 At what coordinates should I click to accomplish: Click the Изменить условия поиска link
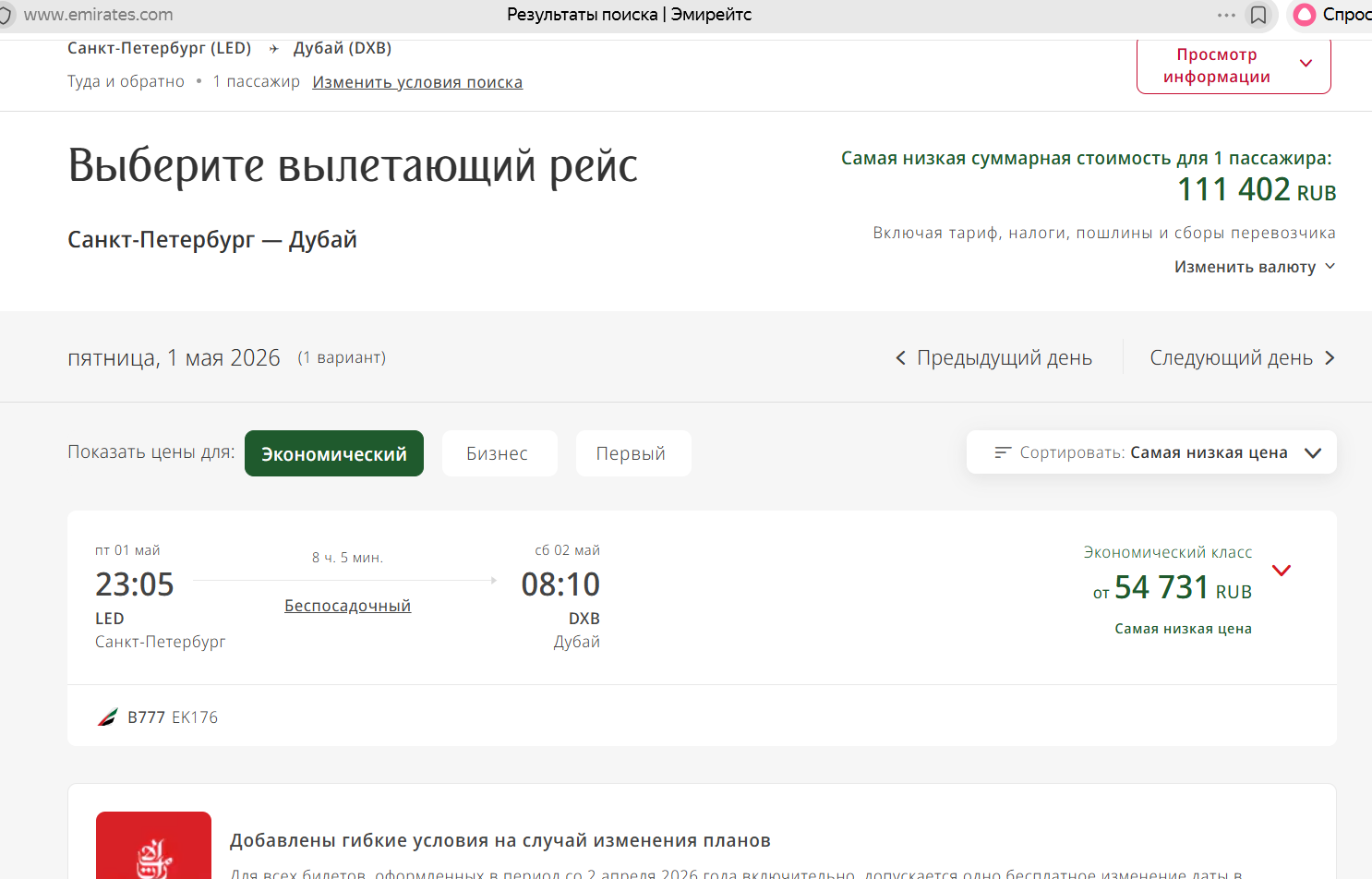pyautogui.click(x=417, y=82)
